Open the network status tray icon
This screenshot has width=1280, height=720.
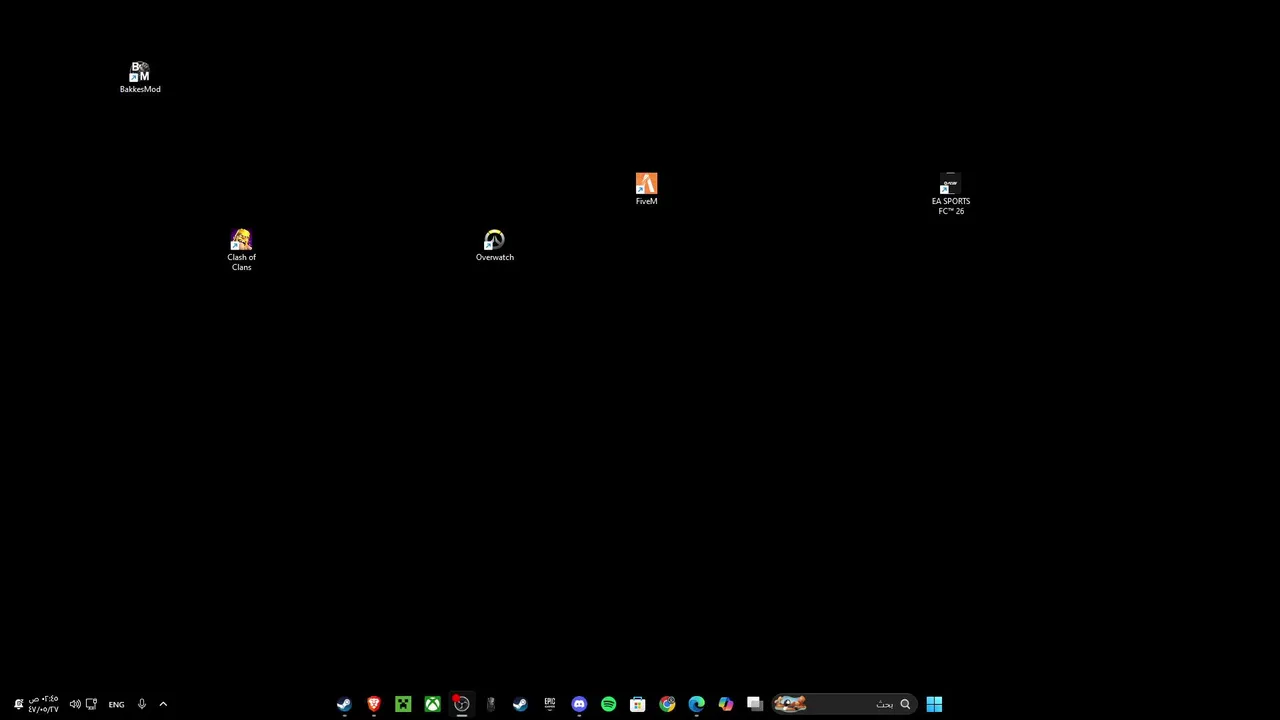click(x=91, y=704)
